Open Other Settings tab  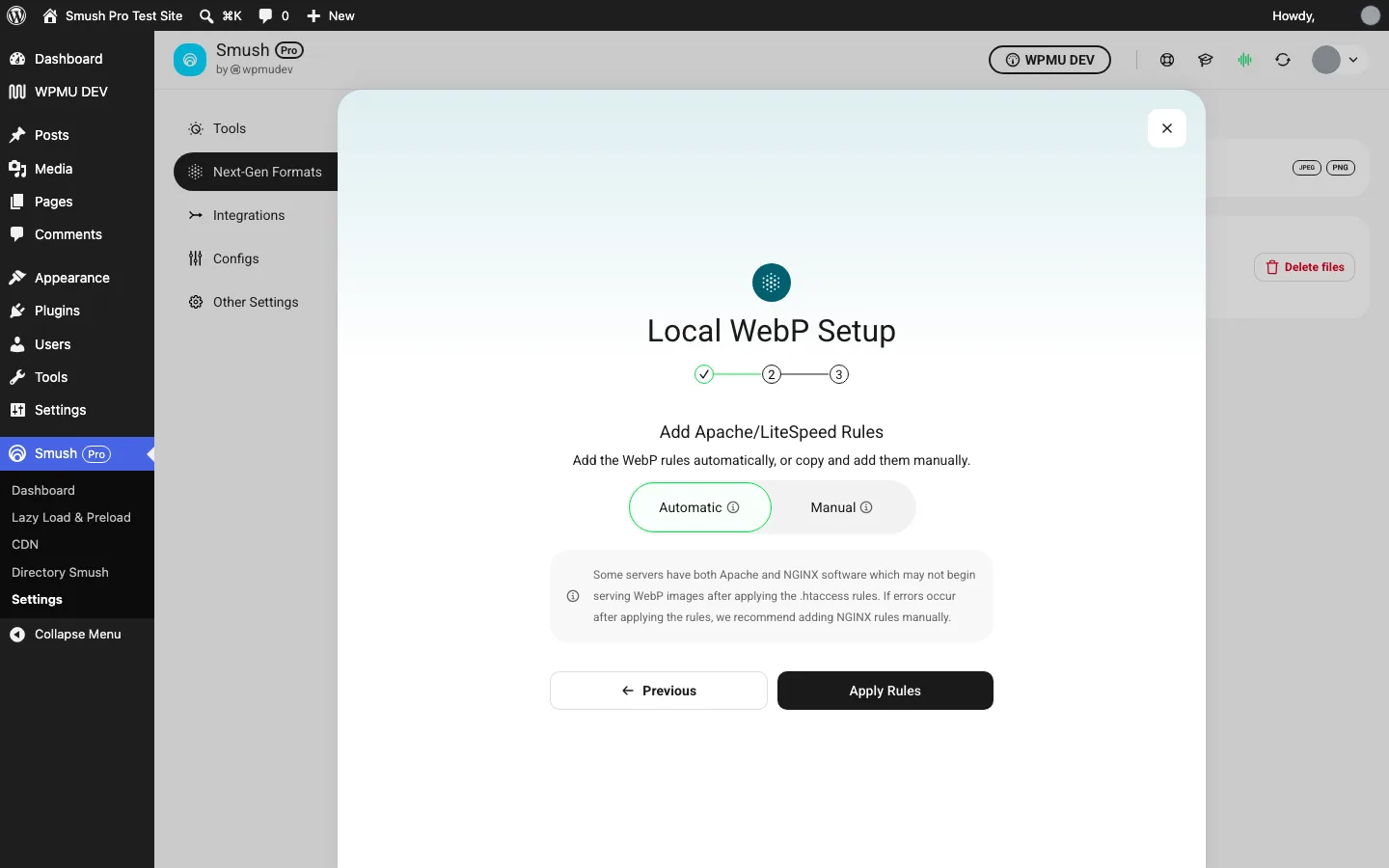(256, 302)
